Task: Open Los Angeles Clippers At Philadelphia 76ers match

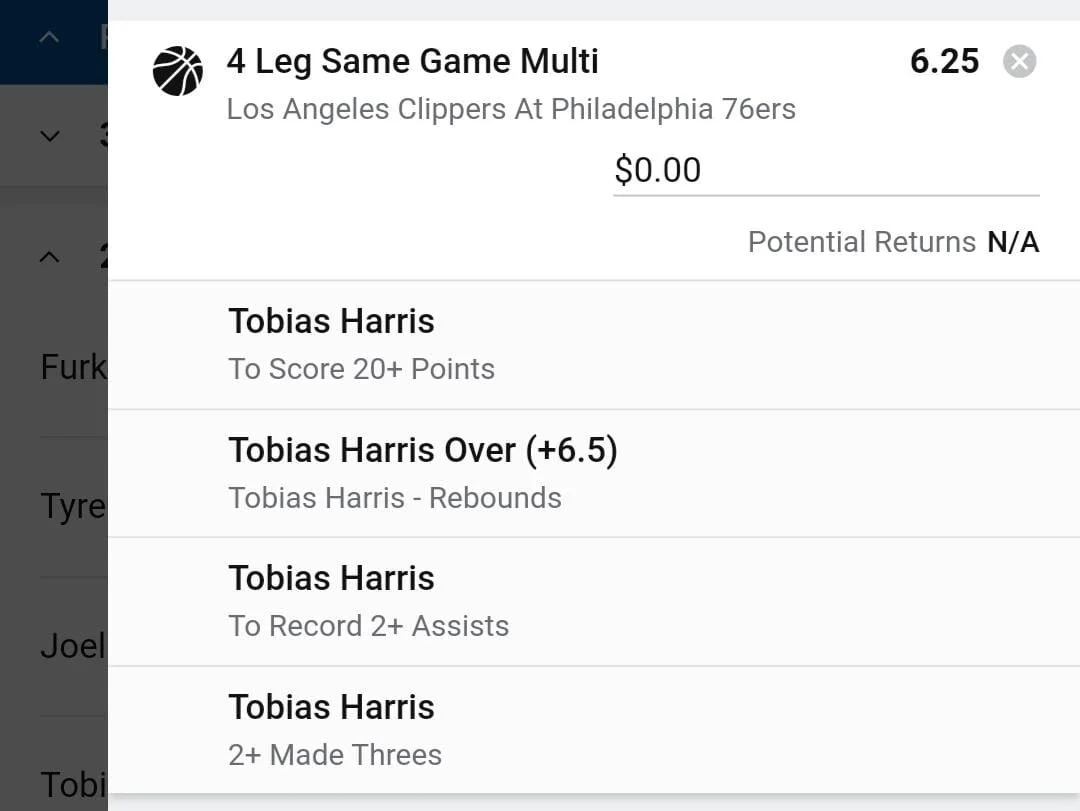Action: click(511, 109)
